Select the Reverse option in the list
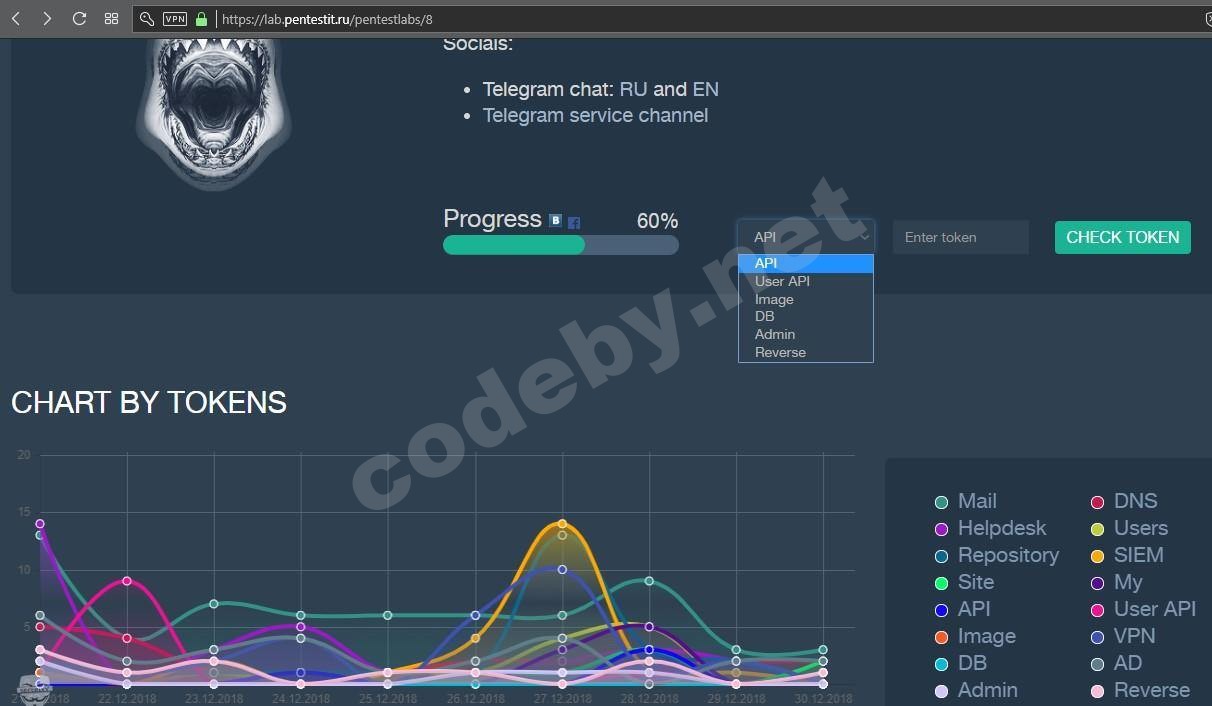Image resolution: width=1212 pixels, height=706 pixels. tap(780, 352)
